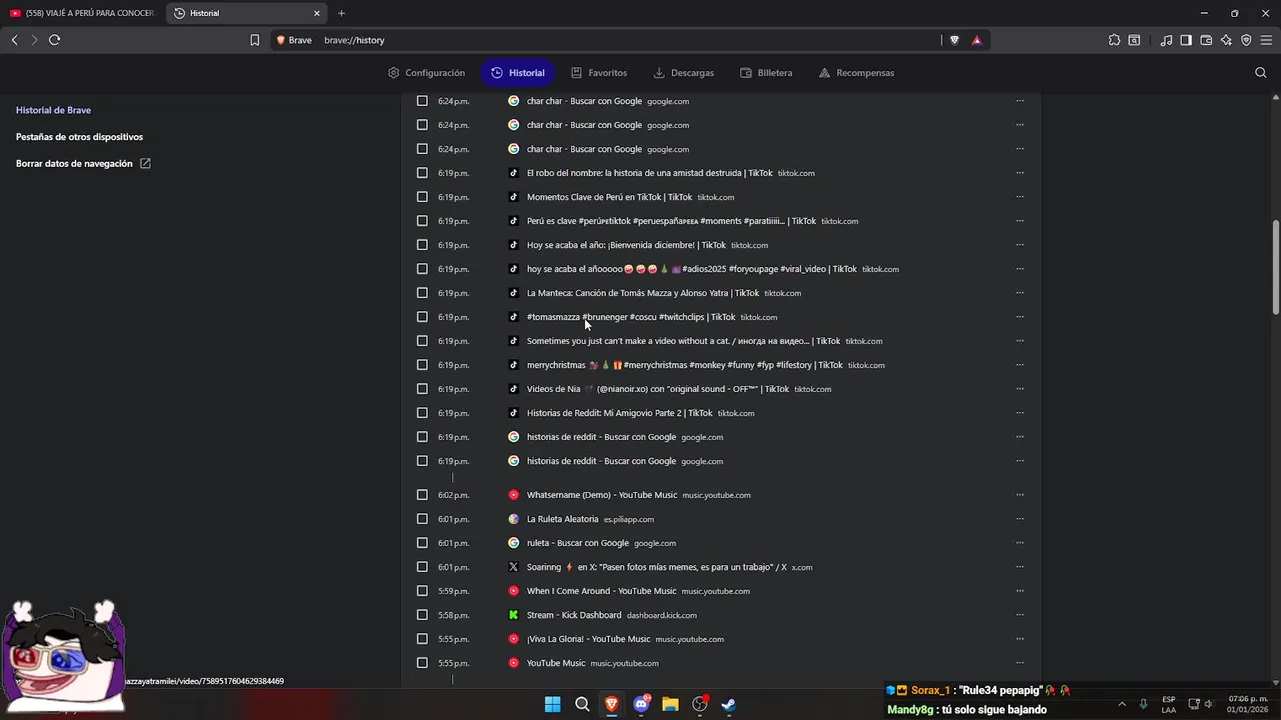Open the Extensions puzzle icon
This screenshot has width=1281, height=720.
(1114, 40)
